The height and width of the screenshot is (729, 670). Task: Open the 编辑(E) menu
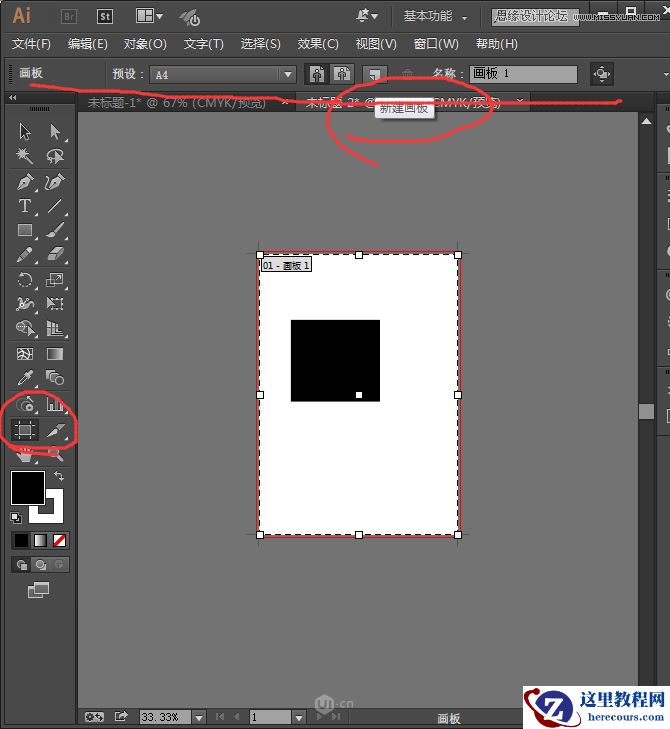click(87, 44)
